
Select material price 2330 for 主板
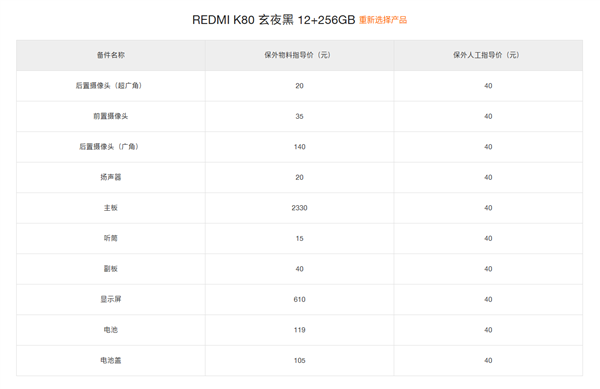(300, 208)
